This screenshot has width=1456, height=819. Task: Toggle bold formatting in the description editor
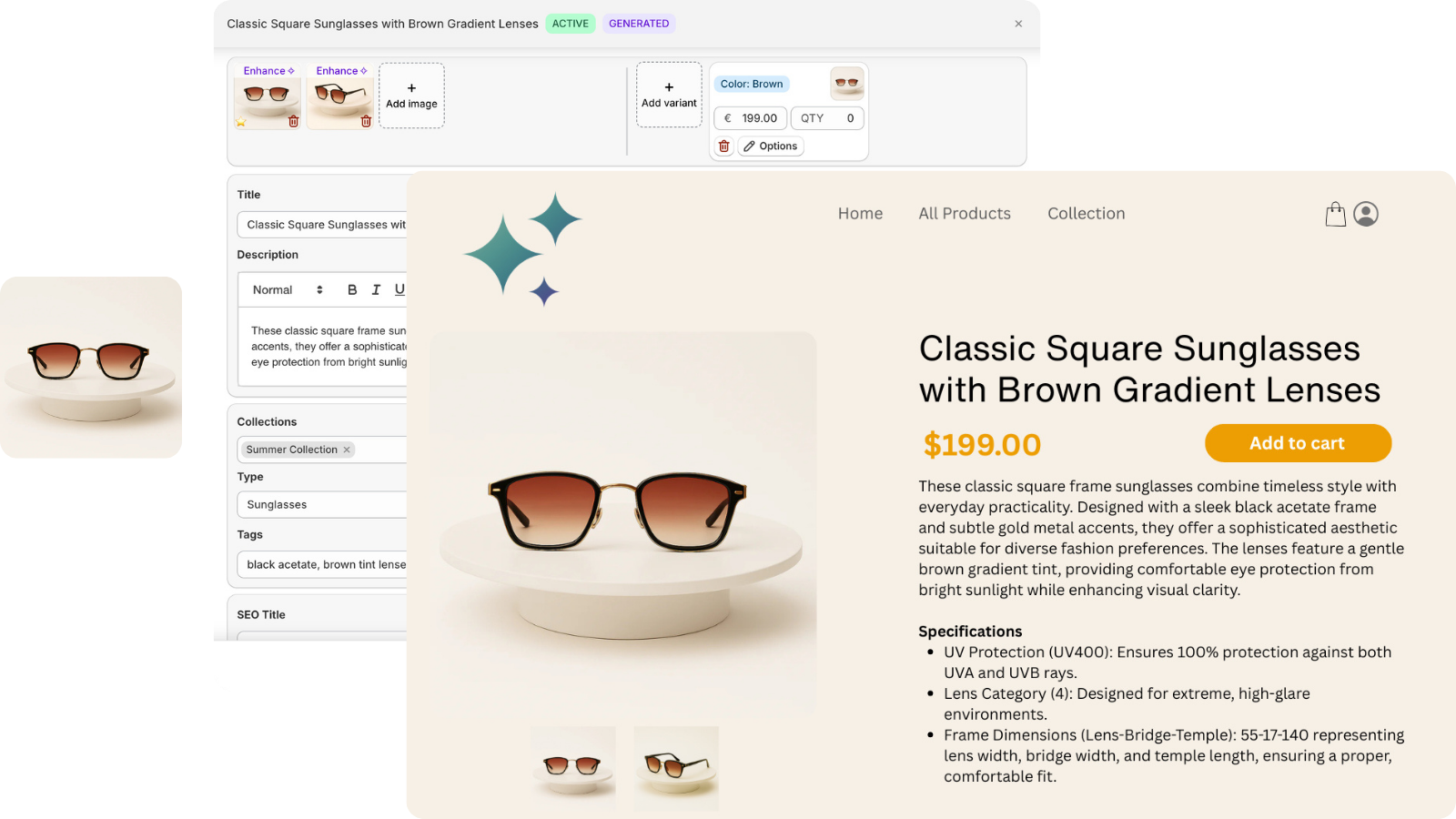(352, 289)
